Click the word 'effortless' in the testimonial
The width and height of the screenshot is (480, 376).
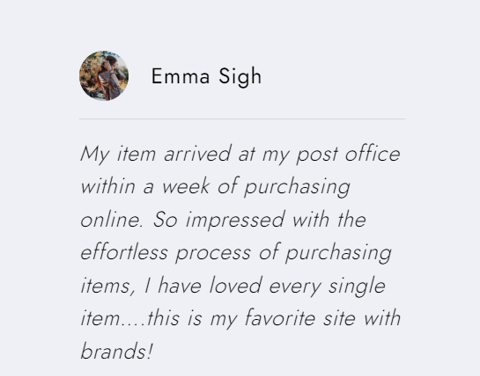click(124, 252)
